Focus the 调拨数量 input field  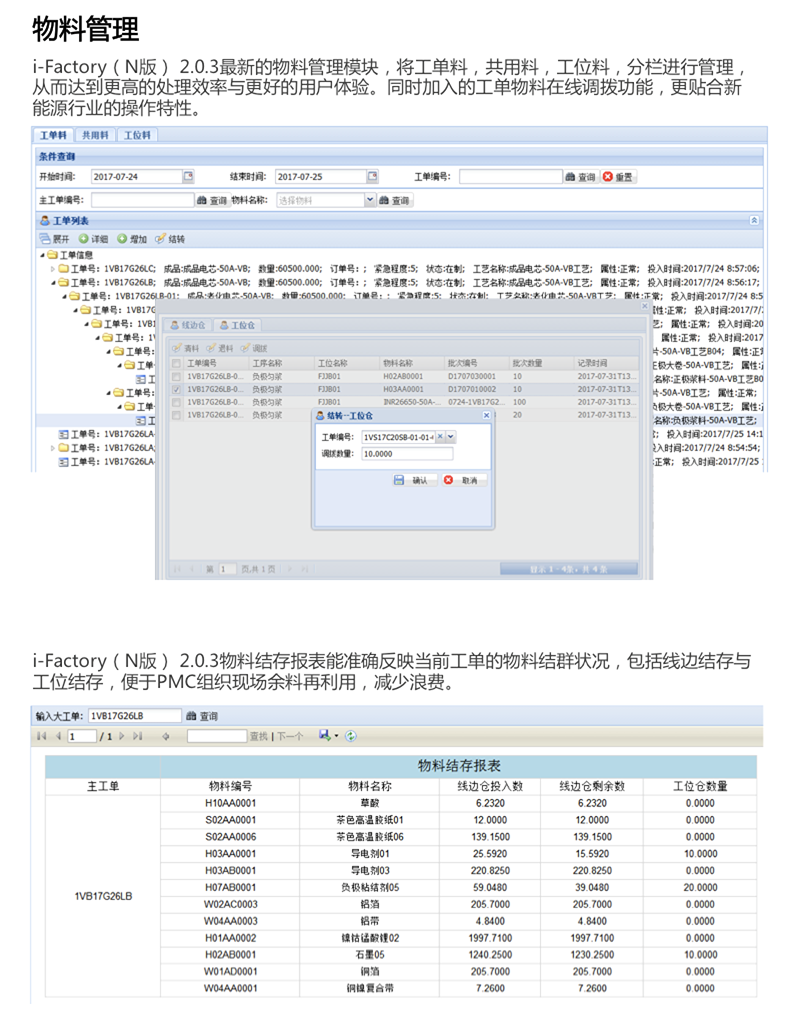click(407, 454)
